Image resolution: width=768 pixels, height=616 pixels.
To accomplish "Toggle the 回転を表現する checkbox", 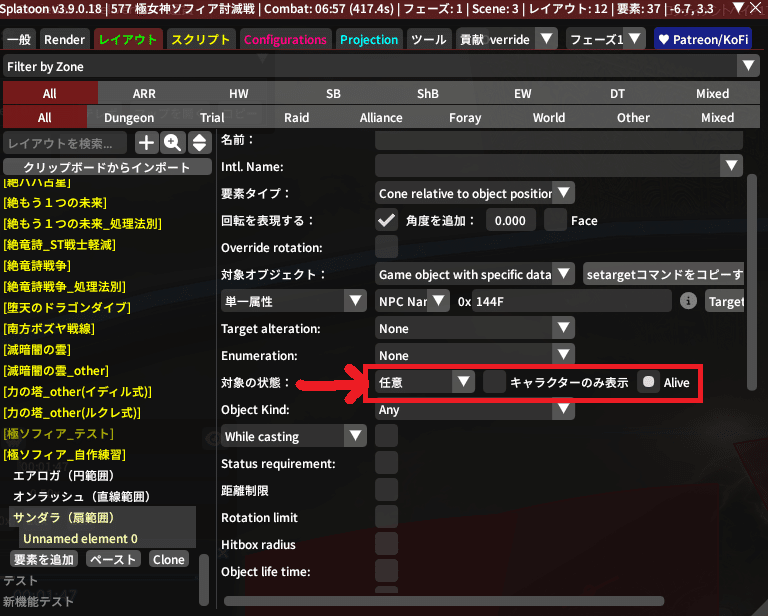I will click(x=386, y=220).
